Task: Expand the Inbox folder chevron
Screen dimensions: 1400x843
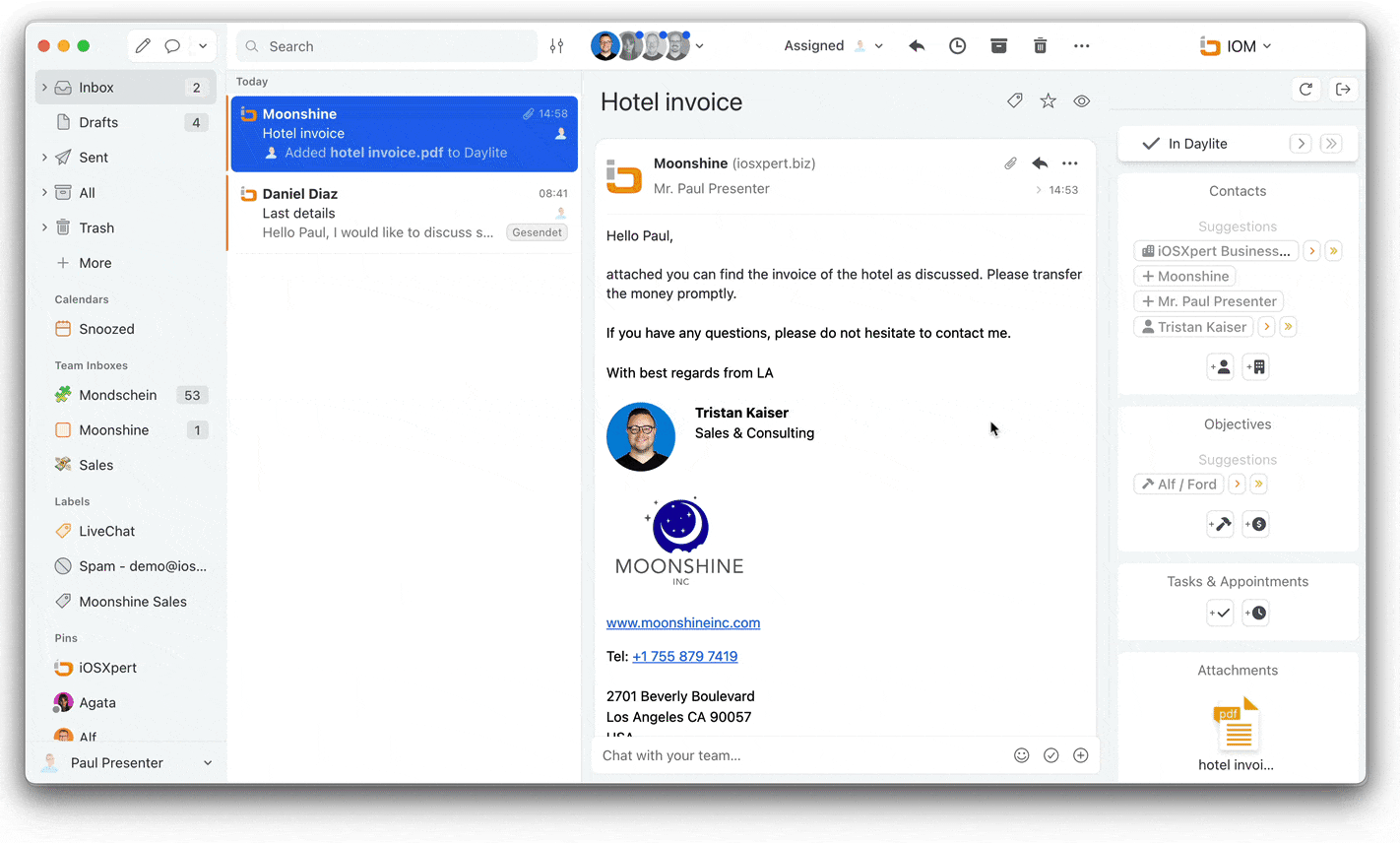Action: [43, 88]
